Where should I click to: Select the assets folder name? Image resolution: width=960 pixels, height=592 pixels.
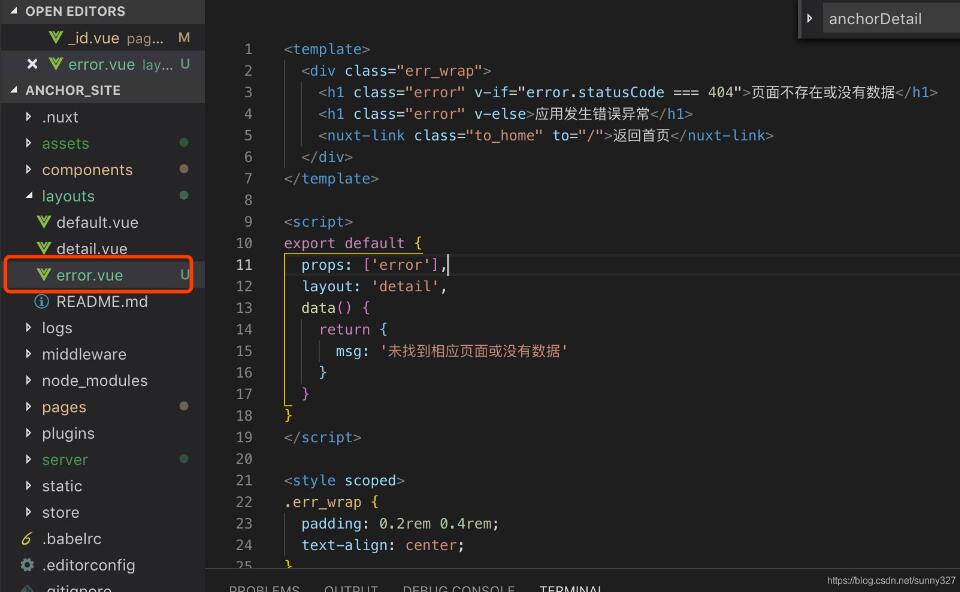[x=66, y=143]
